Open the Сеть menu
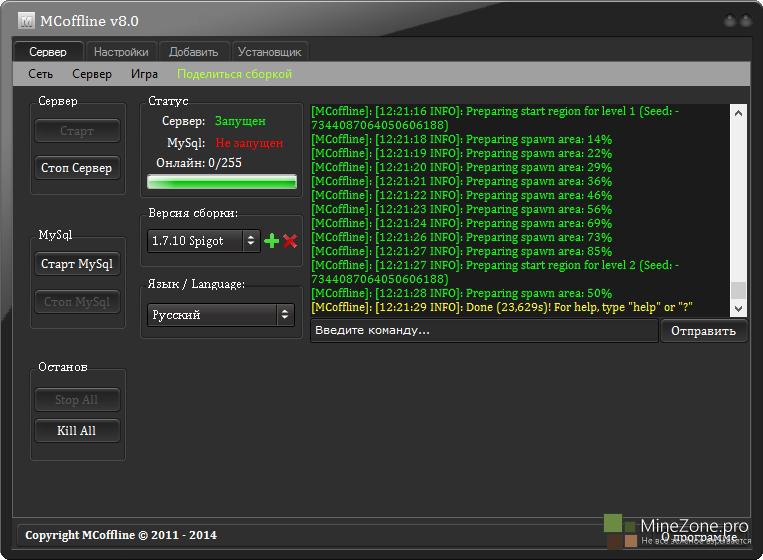 [x=41, y=74]
